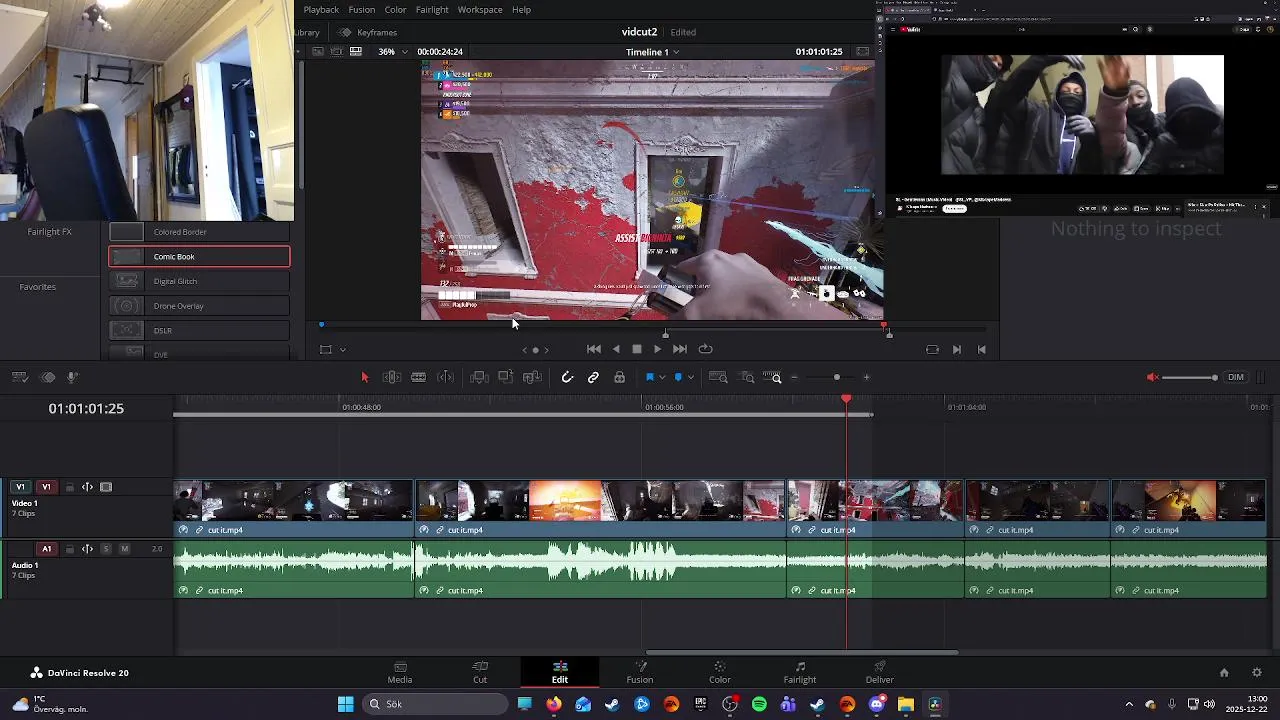Jump to last frame transport button
Screen dimensions: 1280x720
click(680, 349)
